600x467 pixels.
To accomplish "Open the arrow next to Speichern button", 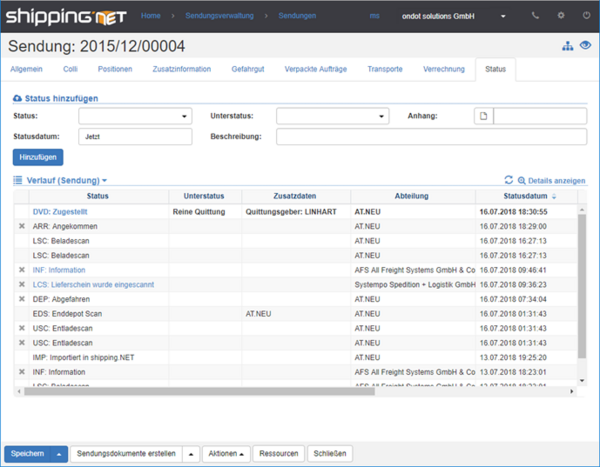I will click(59, 453).
